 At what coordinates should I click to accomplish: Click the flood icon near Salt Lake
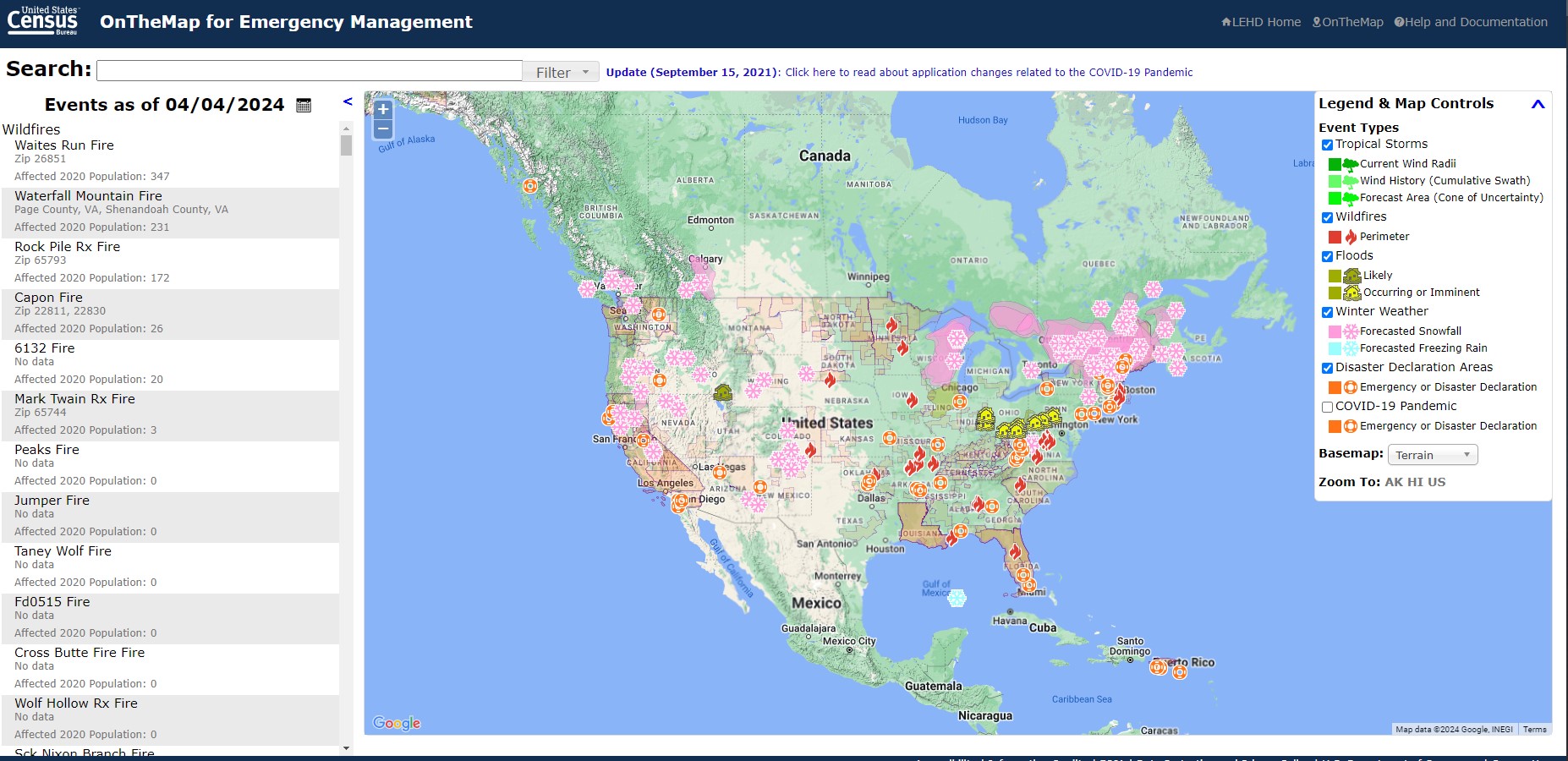click(x=722, y=392)
